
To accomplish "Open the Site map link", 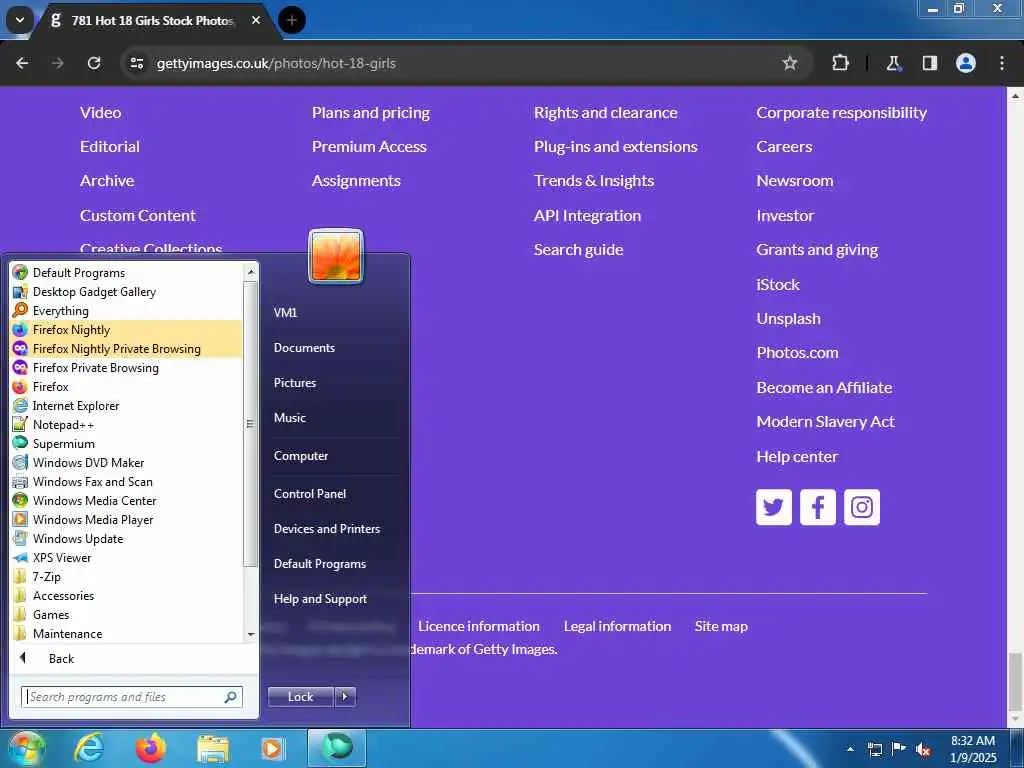I will tap(721, 626).
